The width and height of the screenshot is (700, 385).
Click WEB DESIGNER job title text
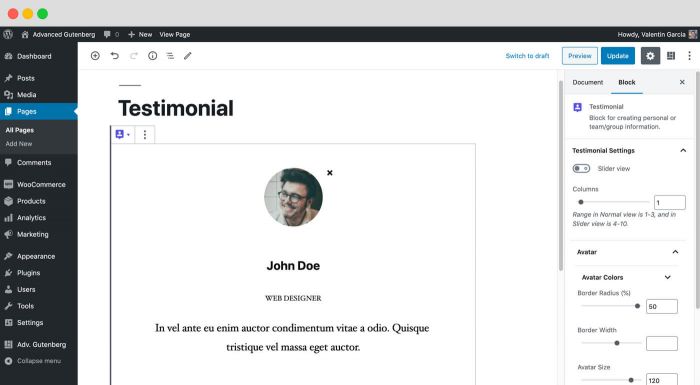click(293, 298)
